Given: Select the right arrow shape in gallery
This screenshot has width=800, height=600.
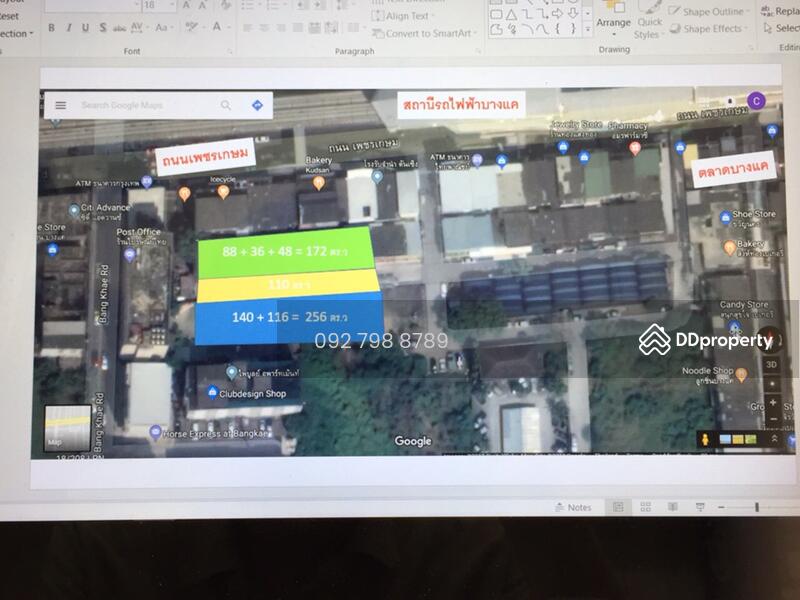Looking at the screenshot, I should [558, 14].
